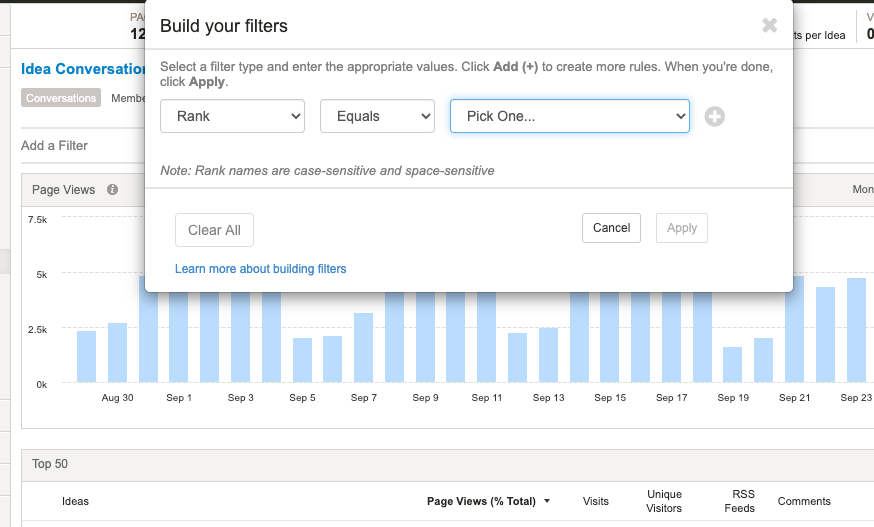Click the Add (+) rule icon
The image size is (874, 527).
coord(714,117)
